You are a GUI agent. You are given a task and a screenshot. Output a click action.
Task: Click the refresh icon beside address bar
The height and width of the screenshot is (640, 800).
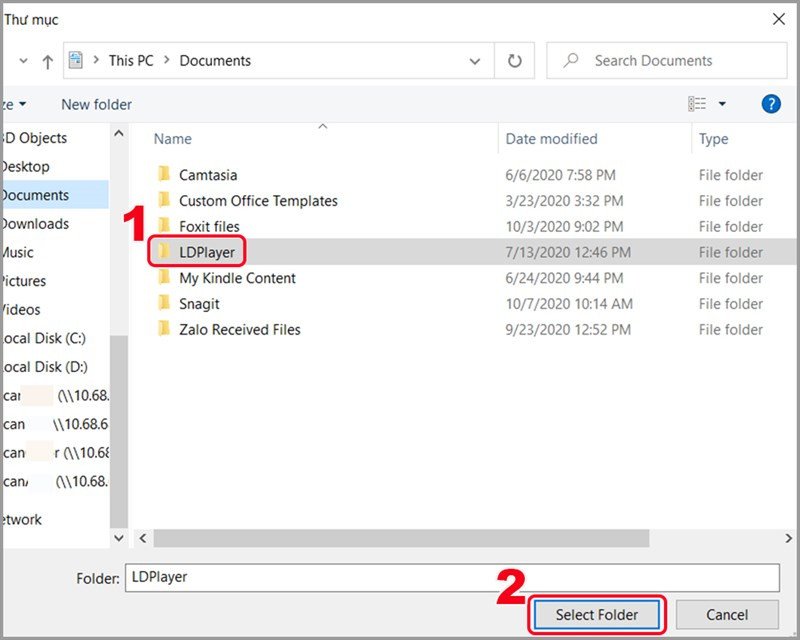point(514,60)
